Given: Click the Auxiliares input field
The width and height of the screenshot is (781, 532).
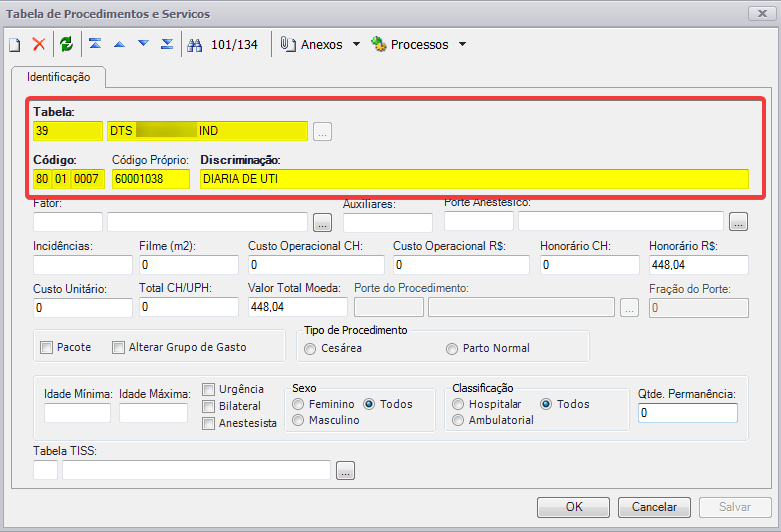Looking at the screenshot, I should (x=388, y=222).
